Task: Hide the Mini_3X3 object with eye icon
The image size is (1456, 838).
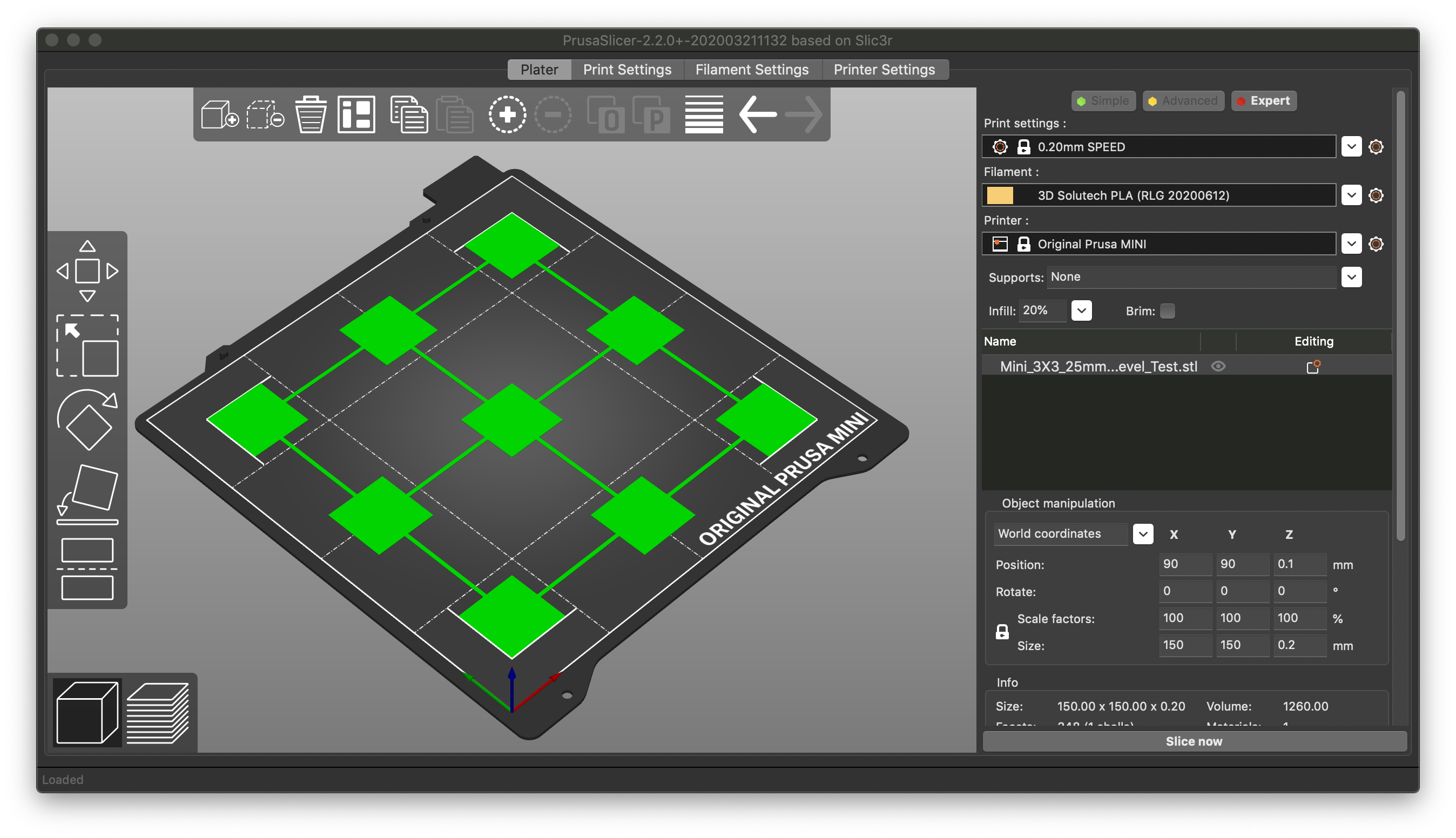Action: pos(1218,366)
